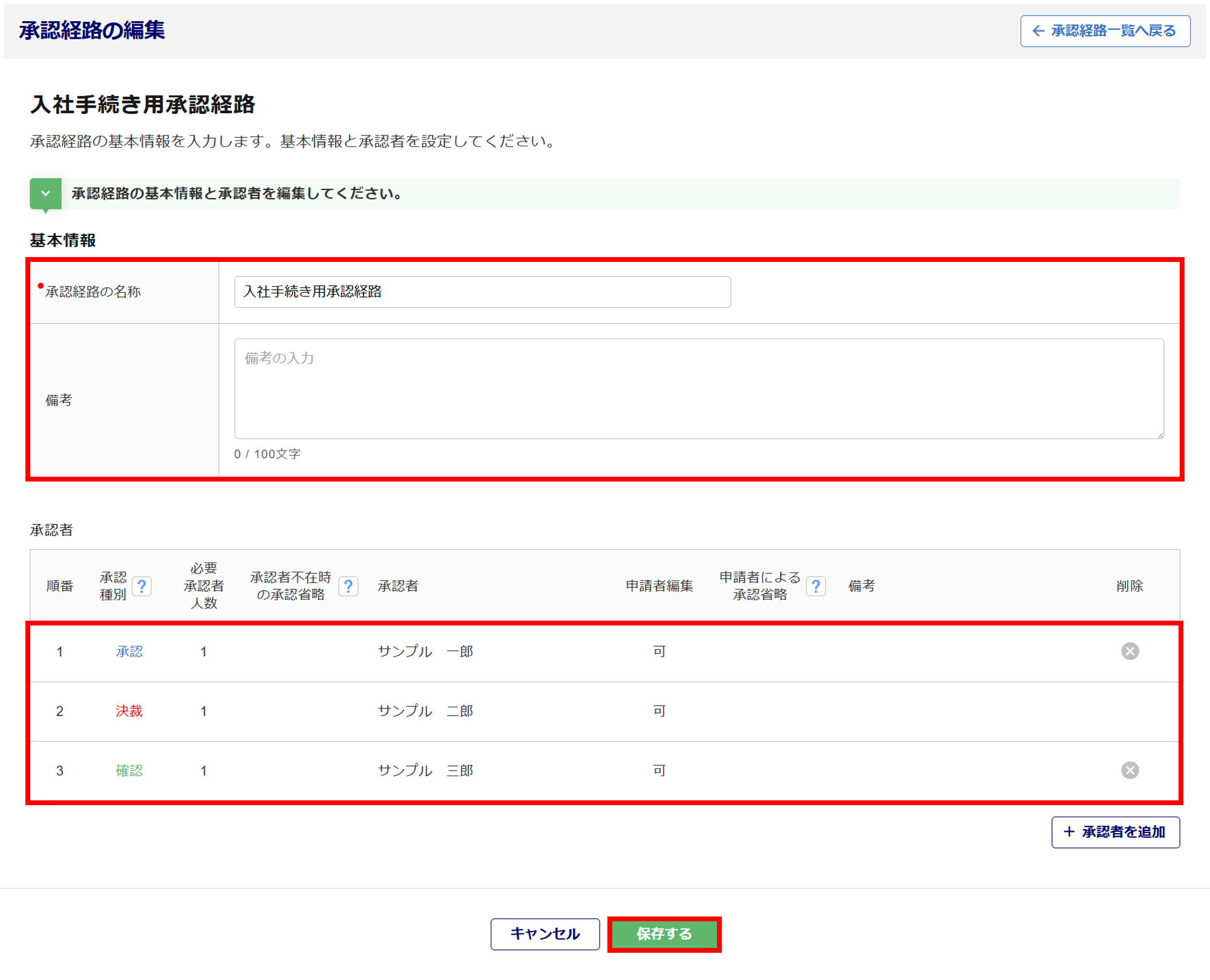
Task: Focus the 承認経路の名称 text field
Action: click(x=482, y=292)
